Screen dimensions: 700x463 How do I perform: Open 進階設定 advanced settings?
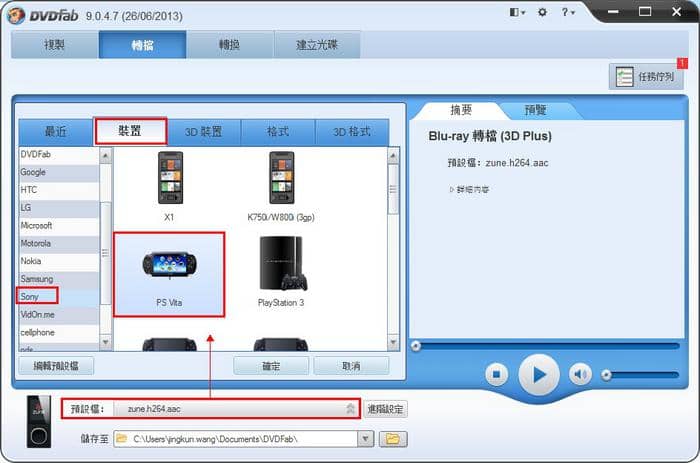pyautogui.click(x=385, y=409)
